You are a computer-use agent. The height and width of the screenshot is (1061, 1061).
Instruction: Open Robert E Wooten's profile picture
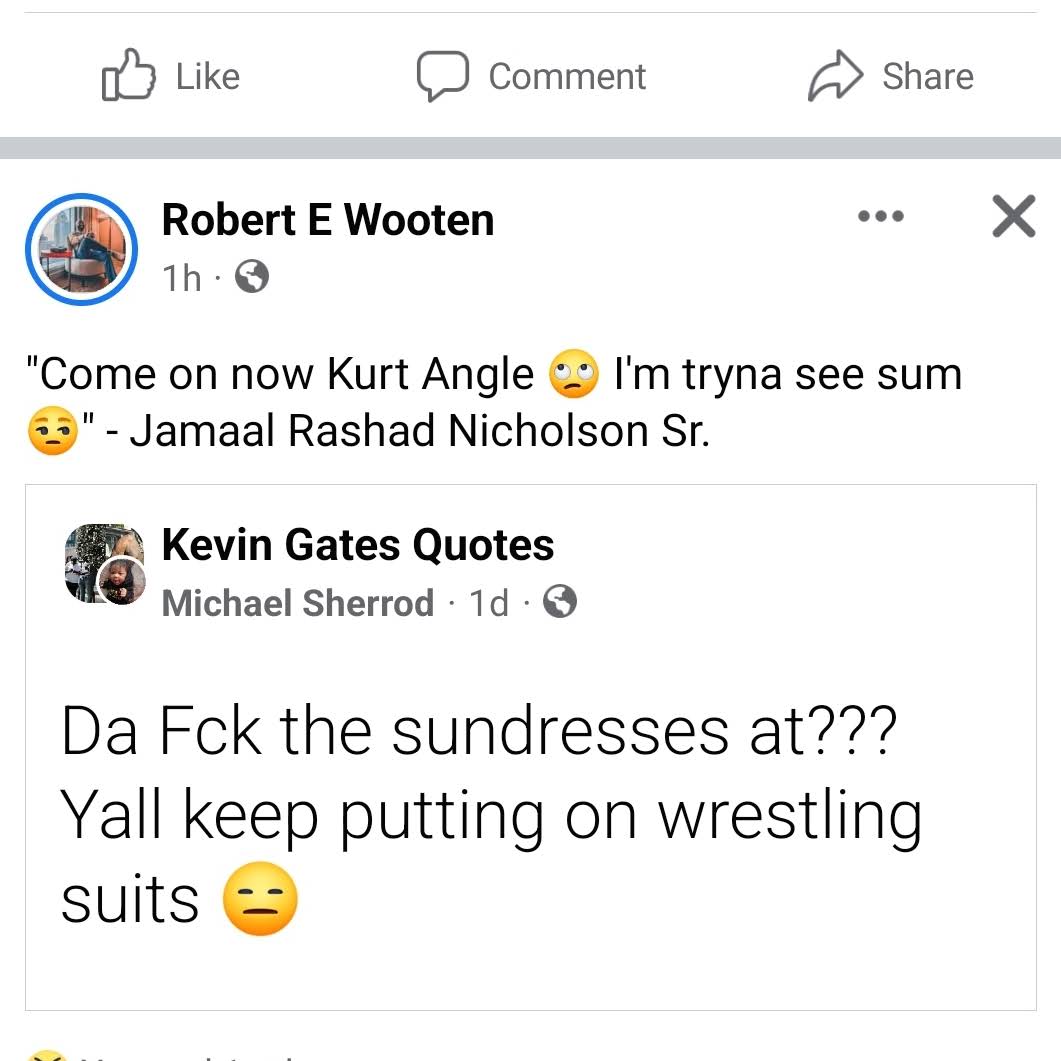80,248
